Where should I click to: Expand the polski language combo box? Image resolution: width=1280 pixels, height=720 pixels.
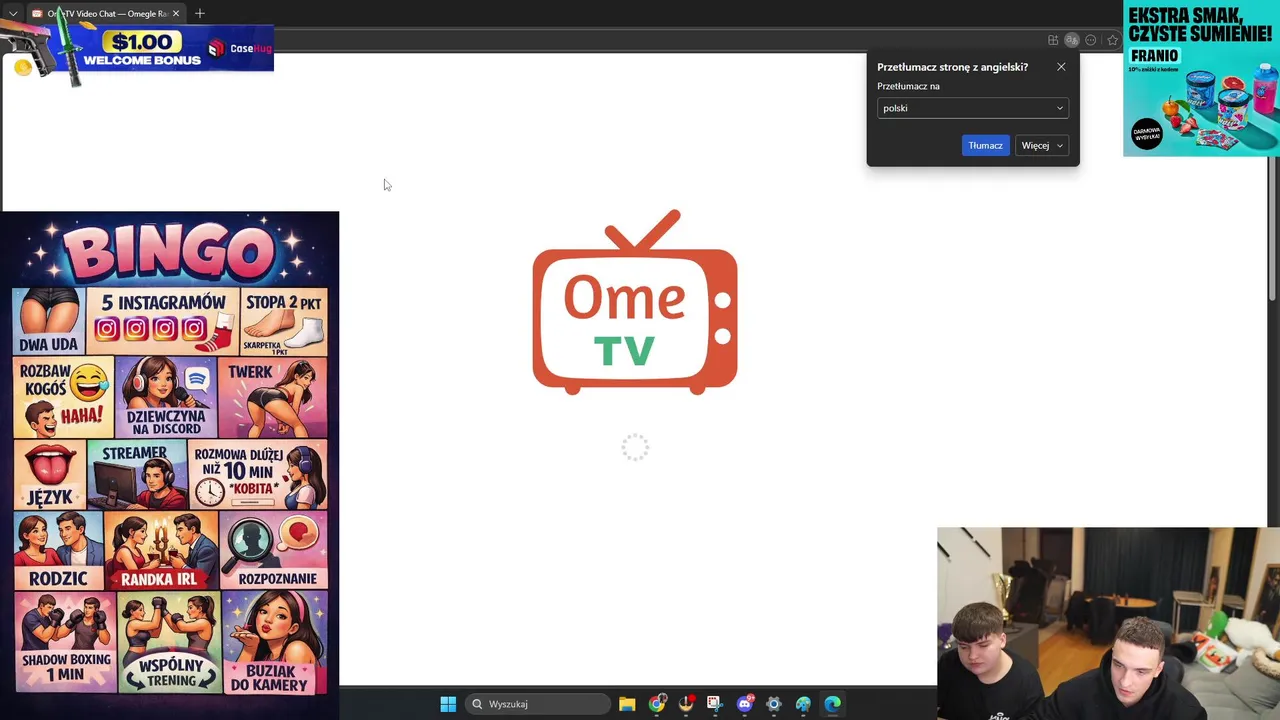[972, 108]
